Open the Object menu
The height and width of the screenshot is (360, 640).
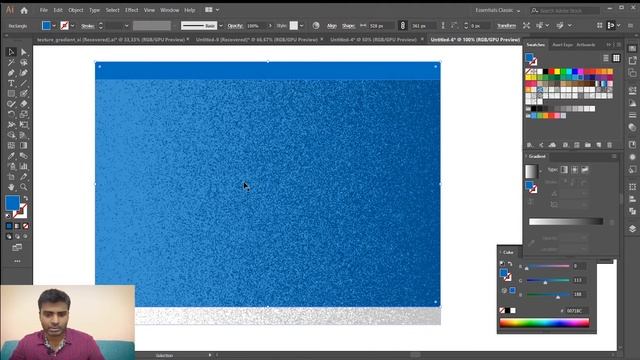coord(76,10)
